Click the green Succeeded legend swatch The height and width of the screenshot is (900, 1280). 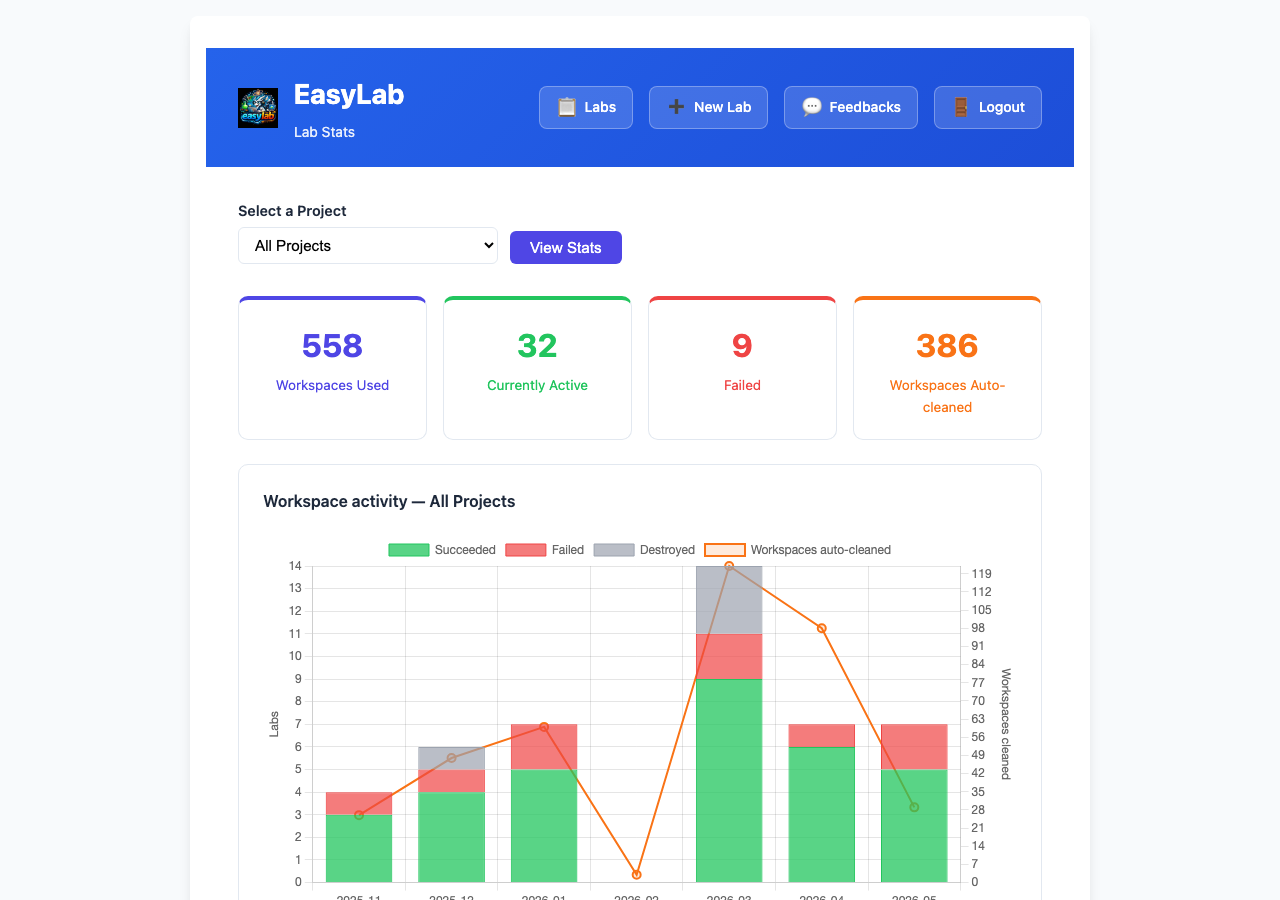tap(409, 550)
